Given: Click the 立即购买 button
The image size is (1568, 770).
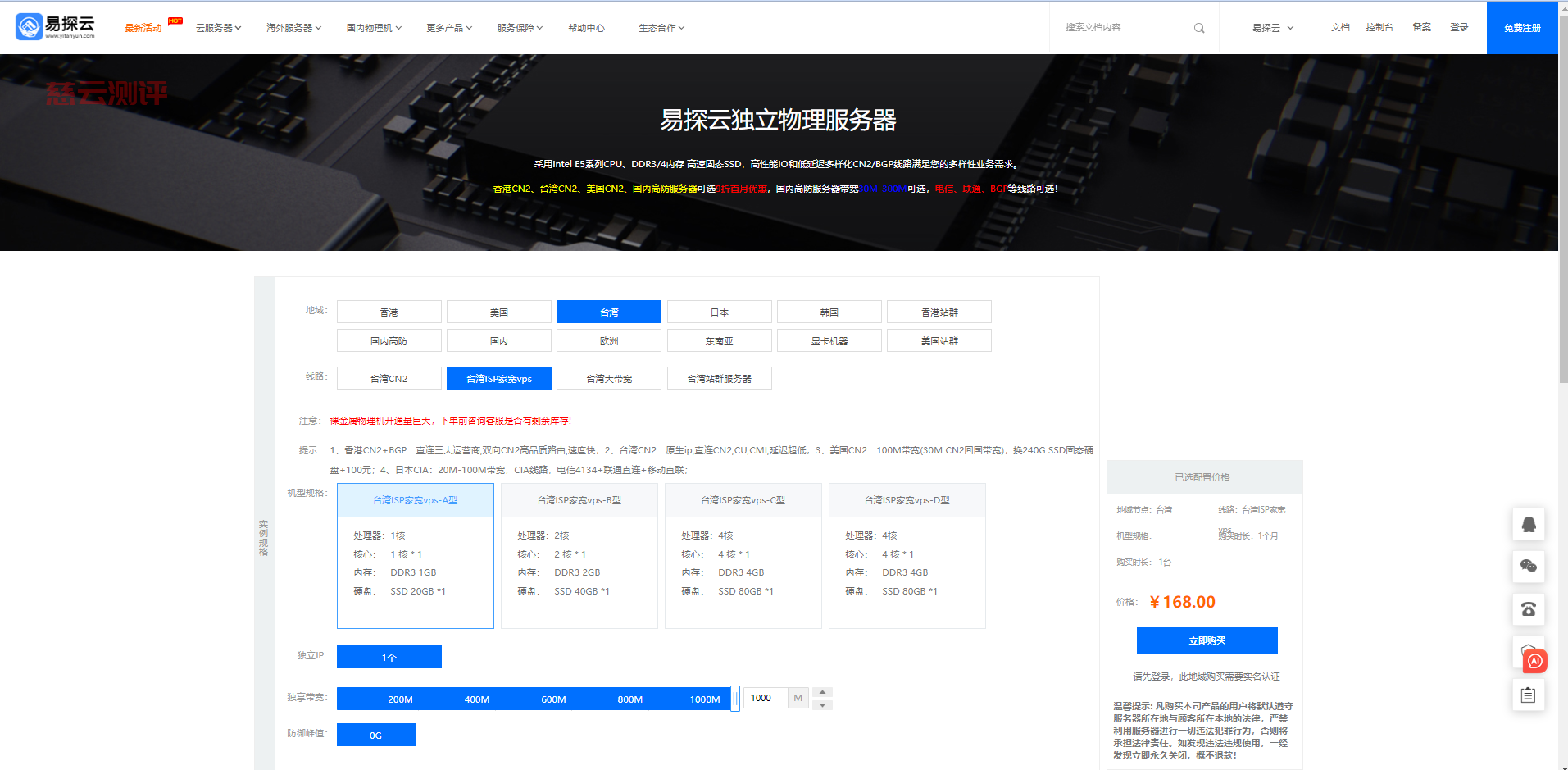Looking at the screenshot, I should click(x=1207, y=640).
